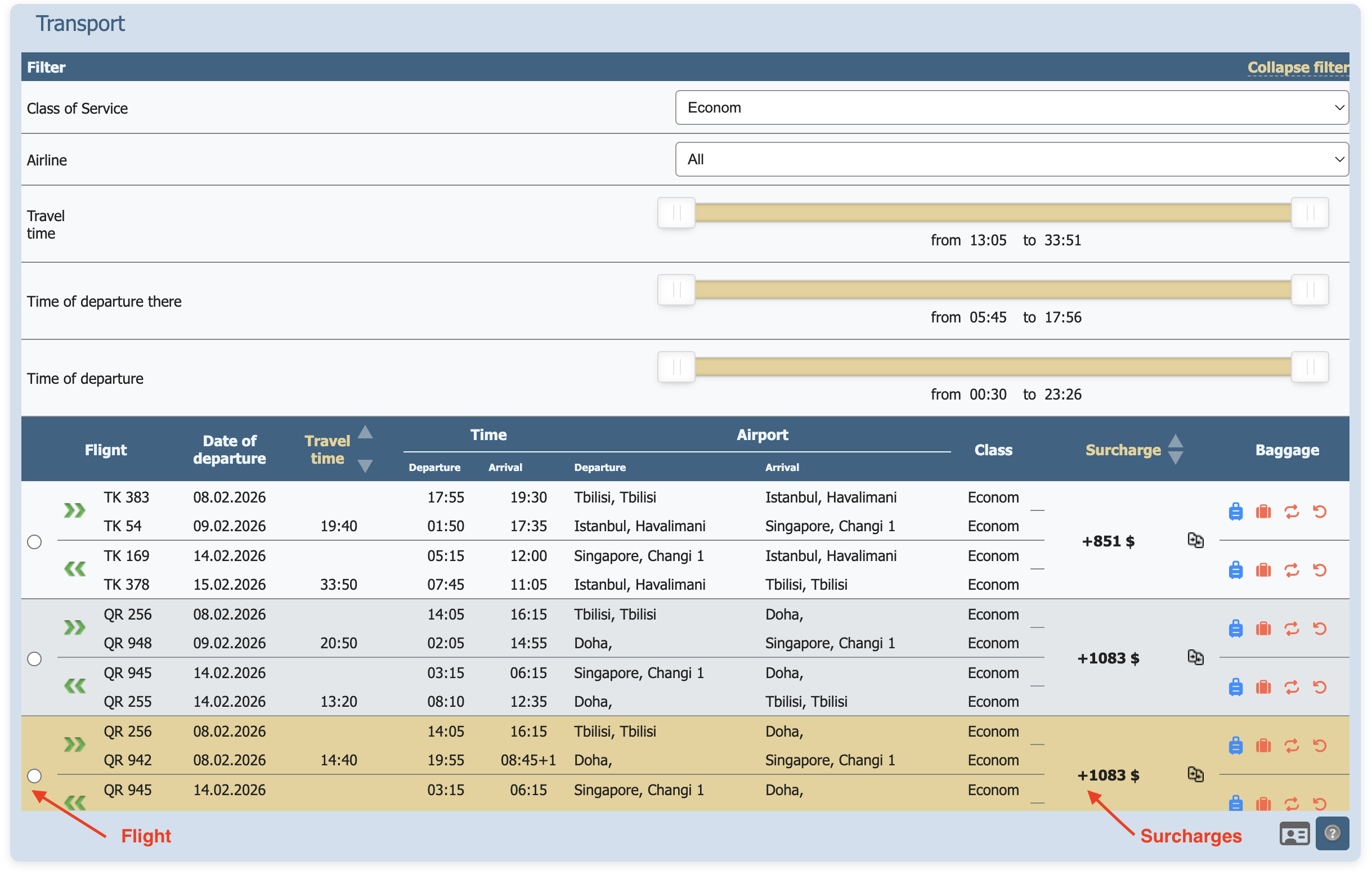This screenshot has width=1372, height=879.
Task: Open fare rules icon beside +851 $ surcharge
Action: click(x=1195, y=540)
